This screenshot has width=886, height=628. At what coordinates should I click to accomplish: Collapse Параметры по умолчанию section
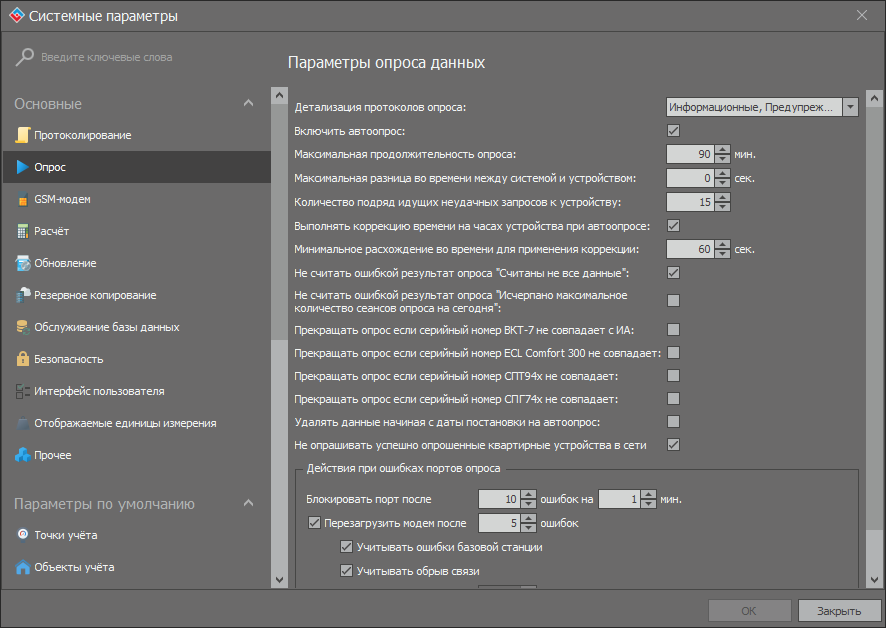(x=249, y=504)
